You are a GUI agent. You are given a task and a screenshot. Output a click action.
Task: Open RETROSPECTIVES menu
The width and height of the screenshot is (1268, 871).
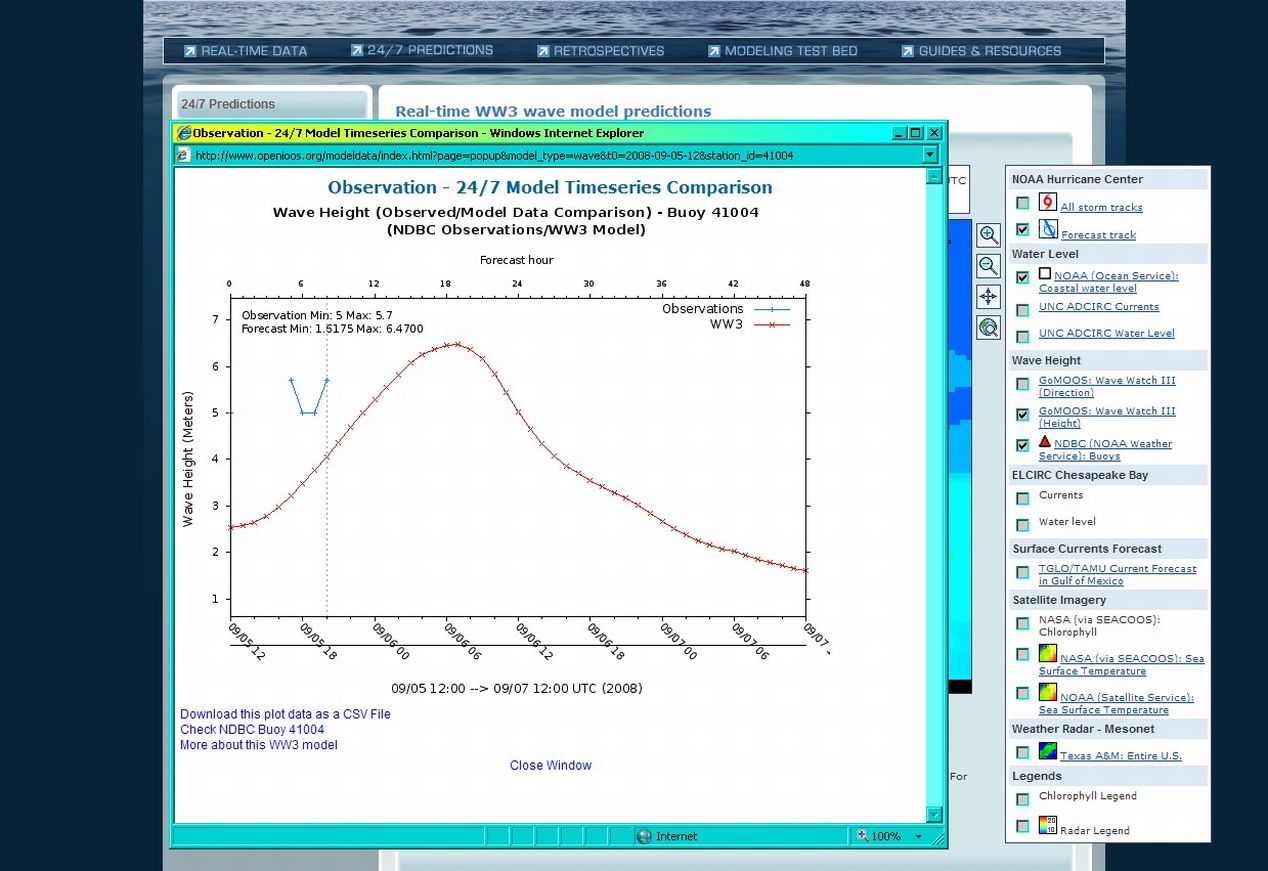[x=609, y=51]
